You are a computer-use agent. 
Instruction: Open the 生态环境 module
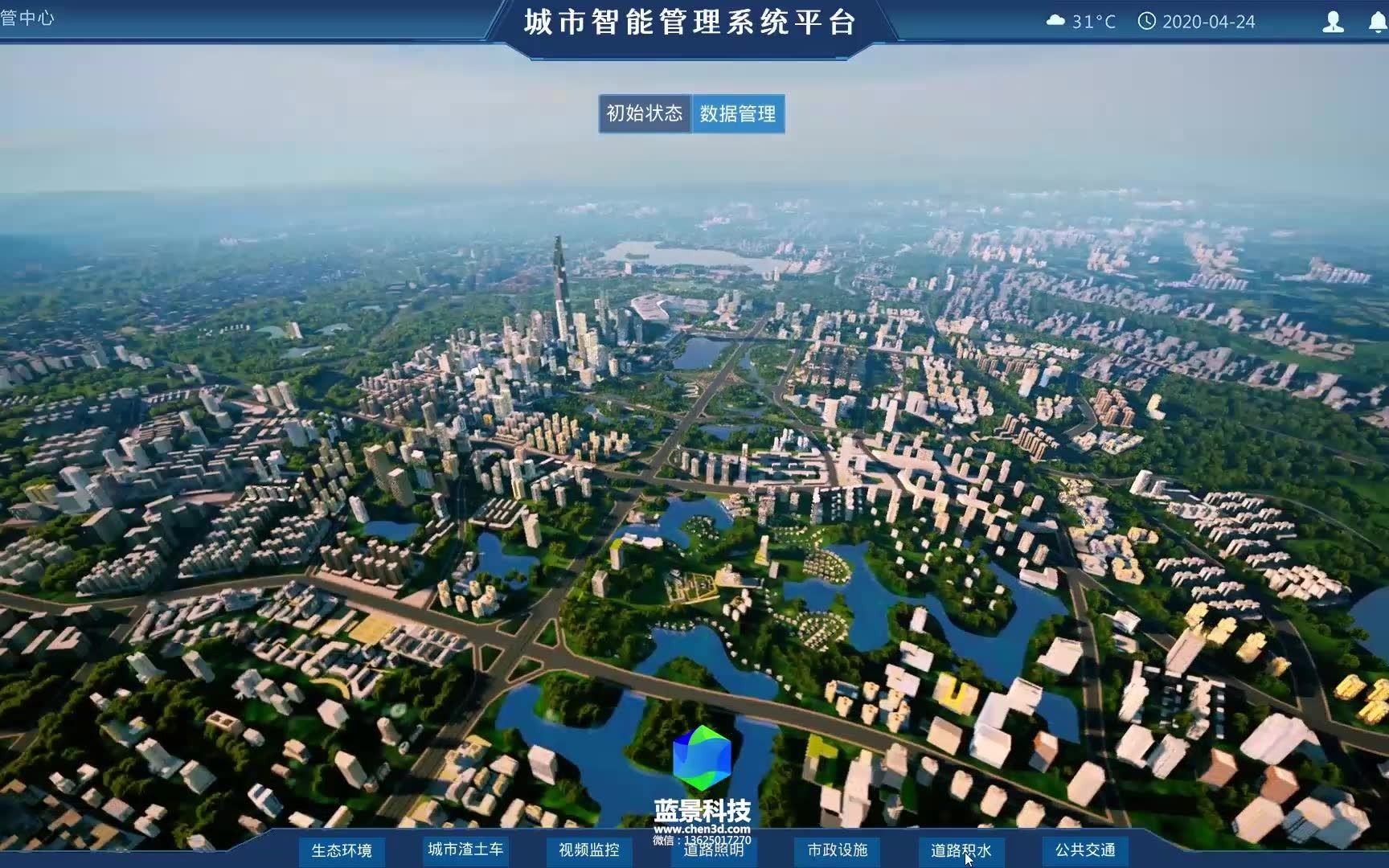(x=342, y=850)
